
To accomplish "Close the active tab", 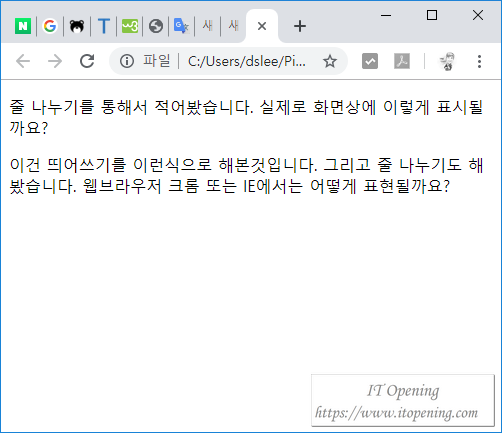I will [x=262, y=26].
